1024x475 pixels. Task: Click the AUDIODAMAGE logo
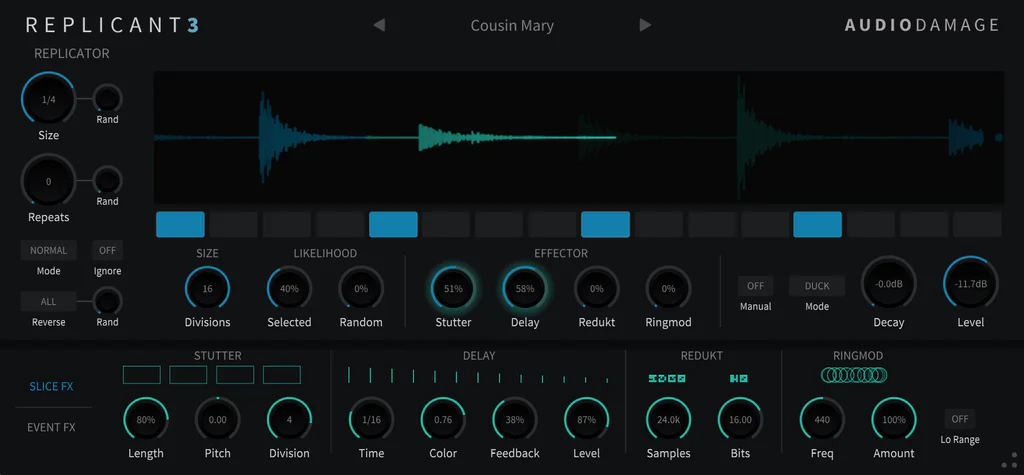(921, 25)
